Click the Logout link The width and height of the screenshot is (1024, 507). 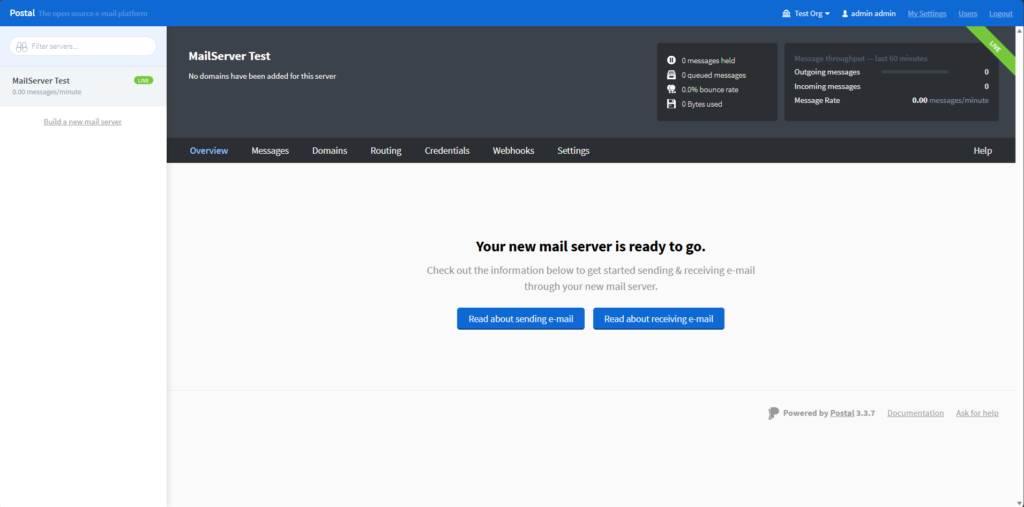click(1000, 13)
